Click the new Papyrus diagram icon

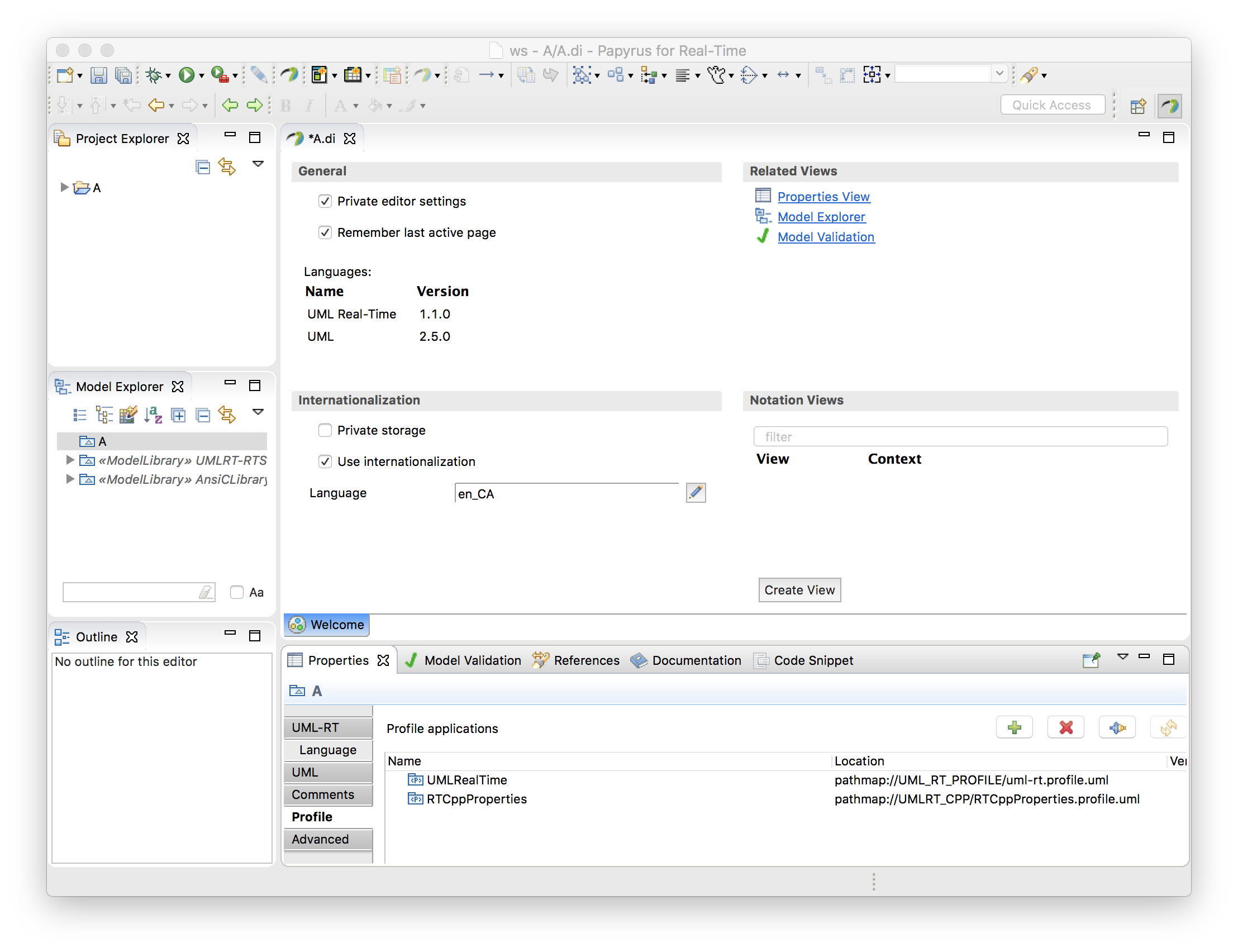pos(319,75)
